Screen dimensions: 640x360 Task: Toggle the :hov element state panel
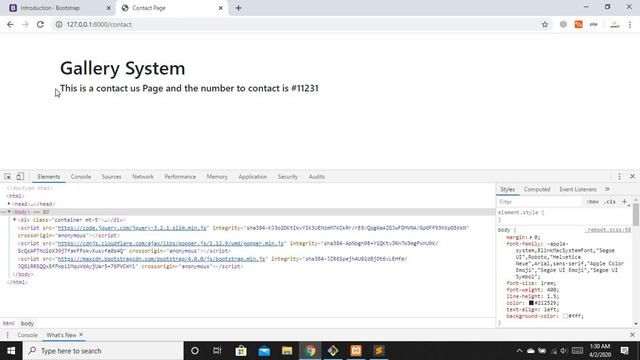pos(593,202)
